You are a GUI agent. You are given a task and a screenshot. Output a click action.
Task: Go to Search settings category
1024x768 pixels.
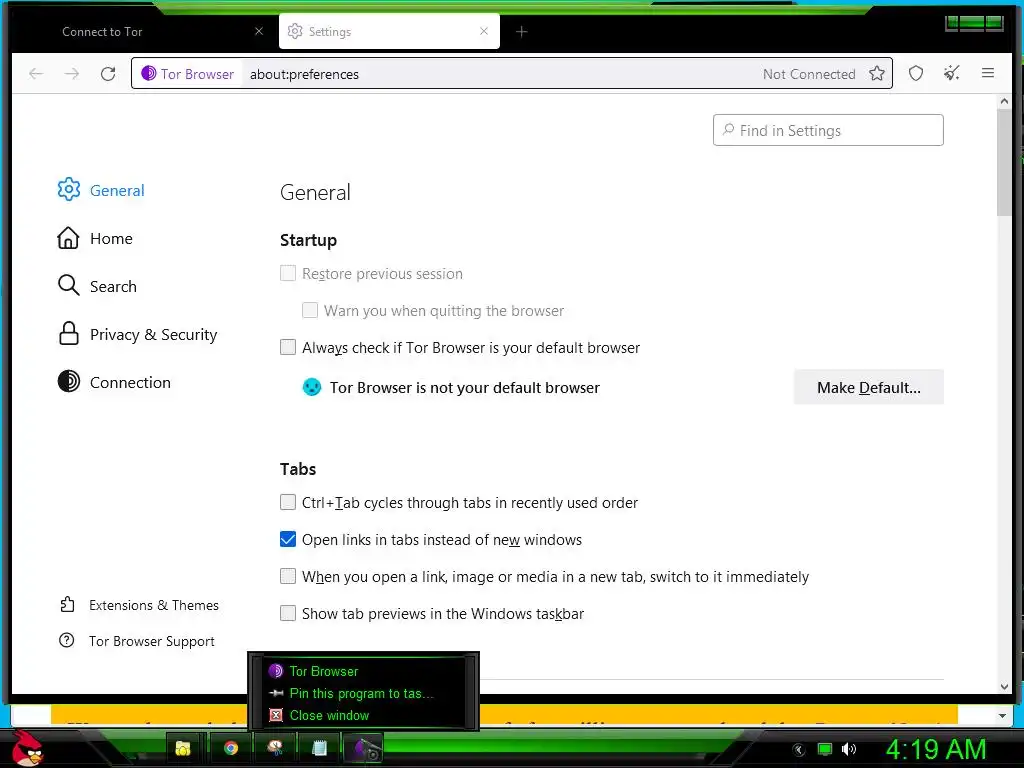coord(97,286)
